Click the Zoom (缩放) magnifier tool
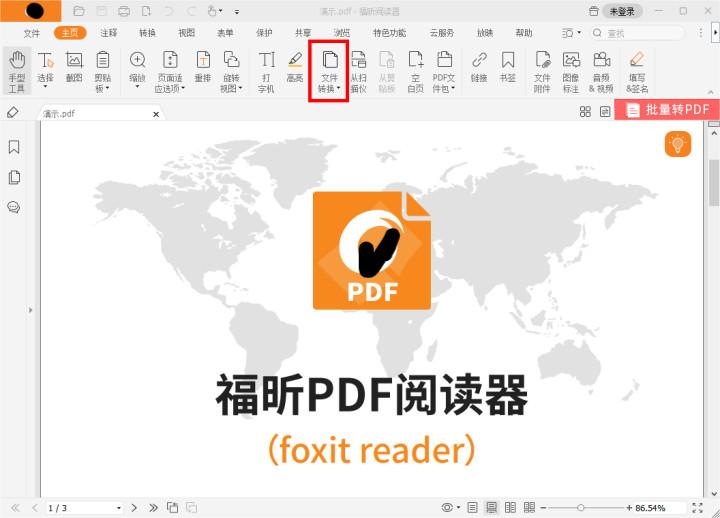 [x=137, y=68]
